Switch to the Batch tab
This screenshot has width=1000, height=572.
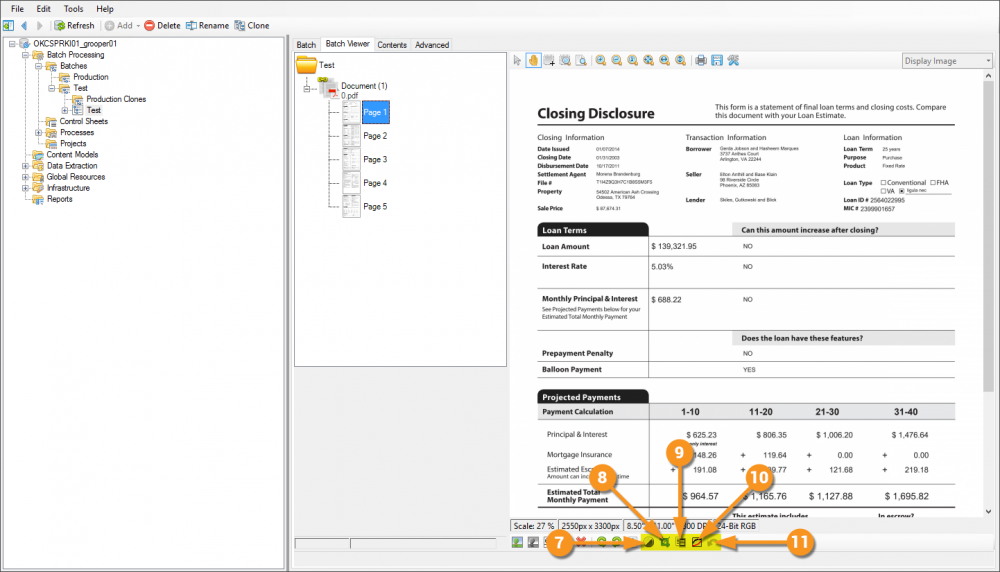coord(306,45)
